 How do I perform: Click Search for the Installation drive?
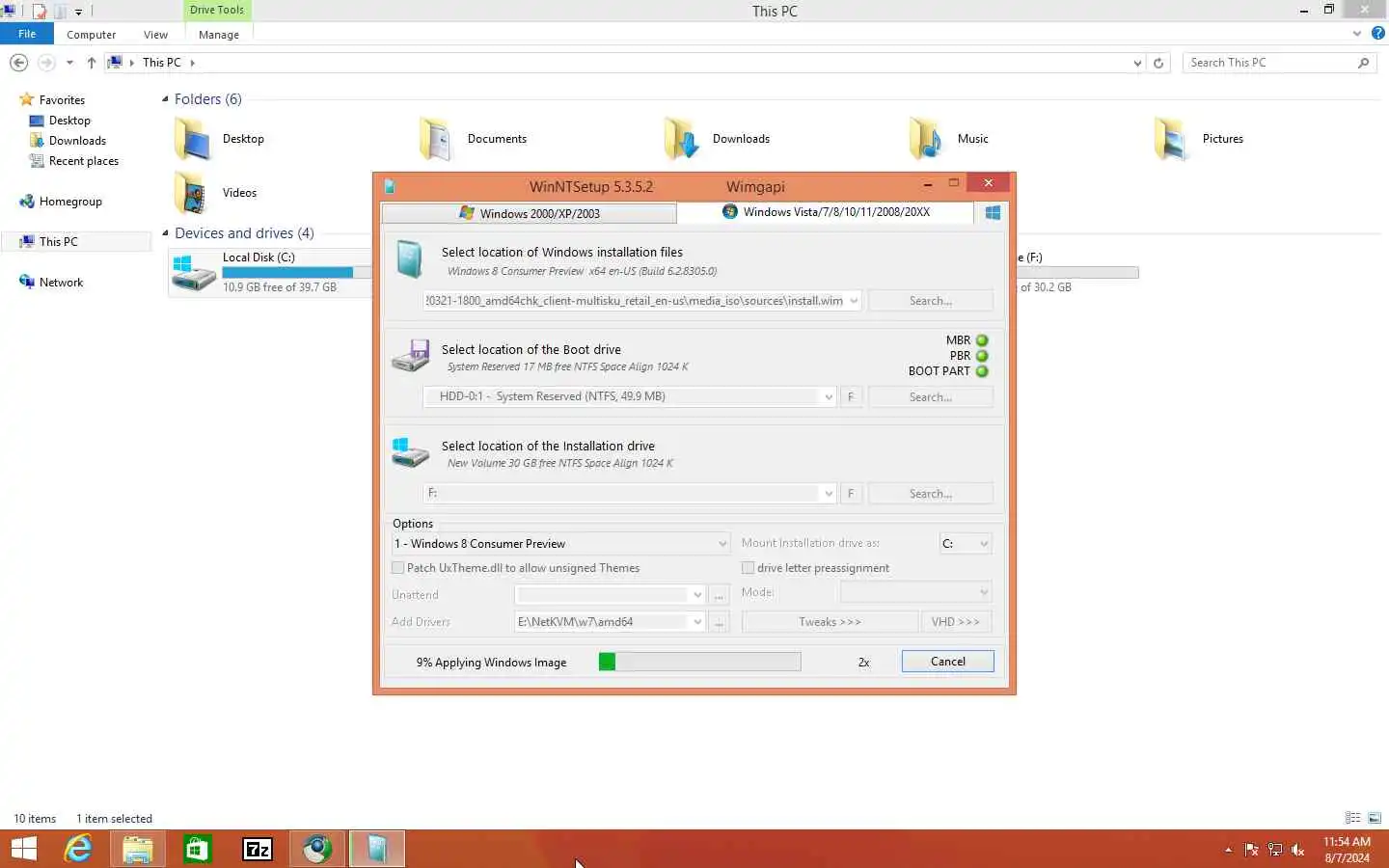point(931,493)
